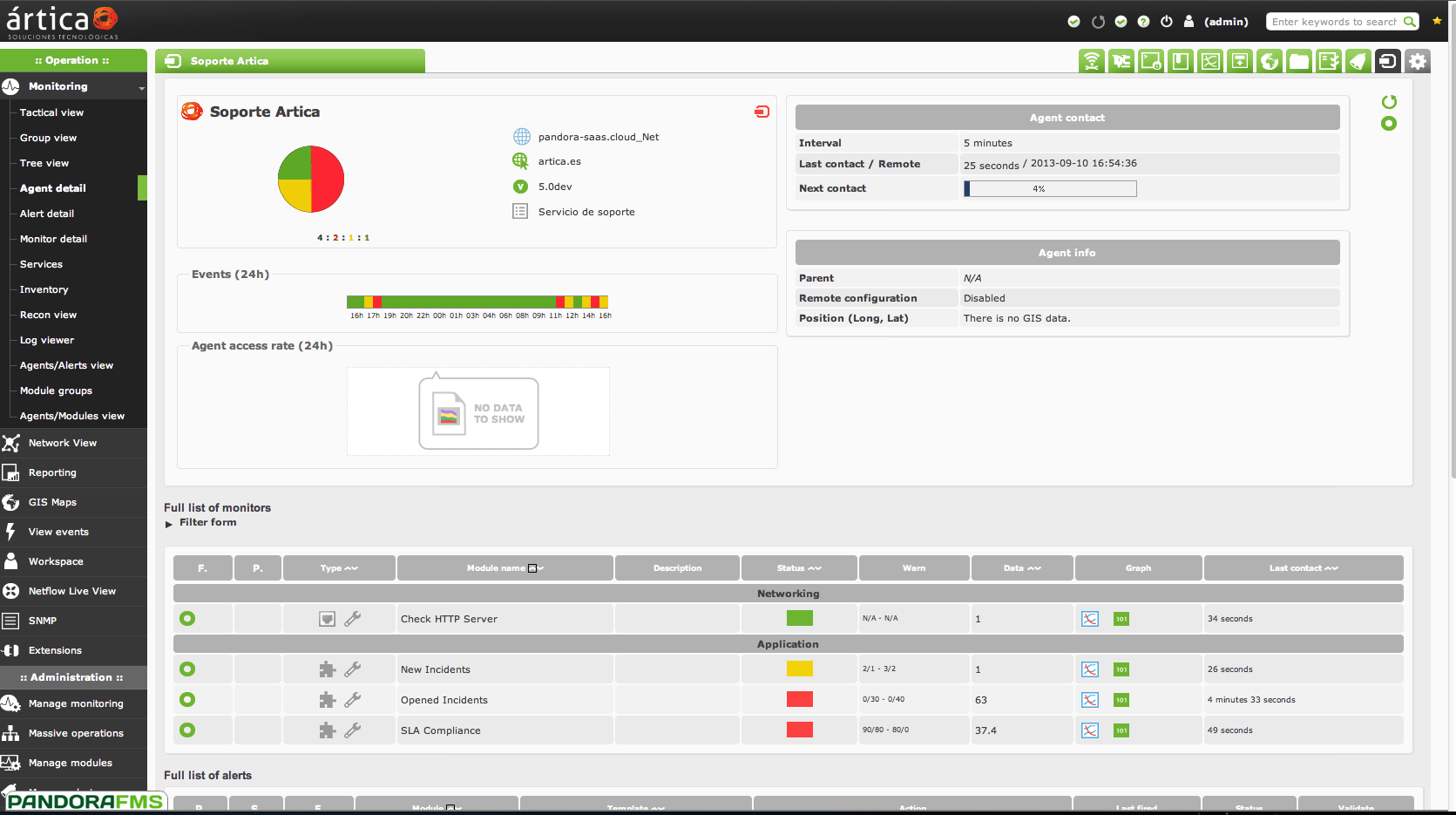Sort by the Data column arrows

1034,568
